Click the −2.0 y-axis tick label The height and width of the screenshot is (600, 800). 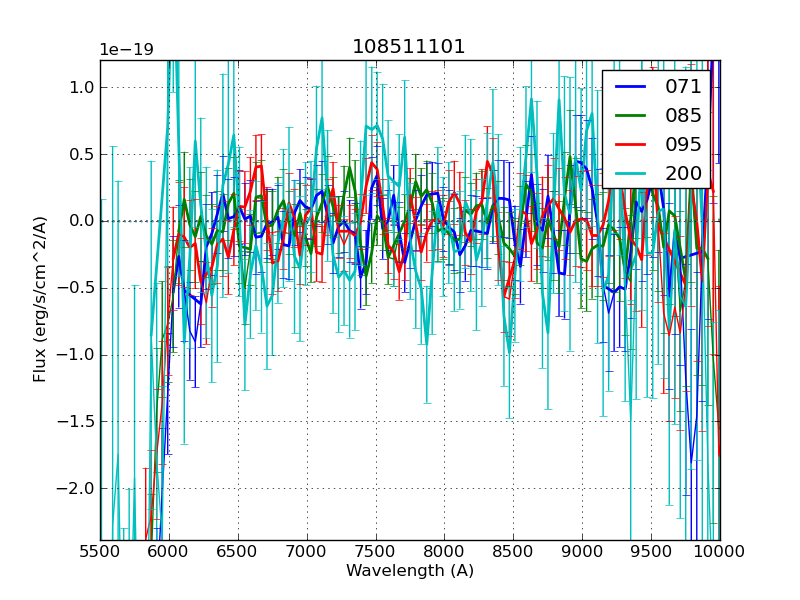tap(76, 488)
